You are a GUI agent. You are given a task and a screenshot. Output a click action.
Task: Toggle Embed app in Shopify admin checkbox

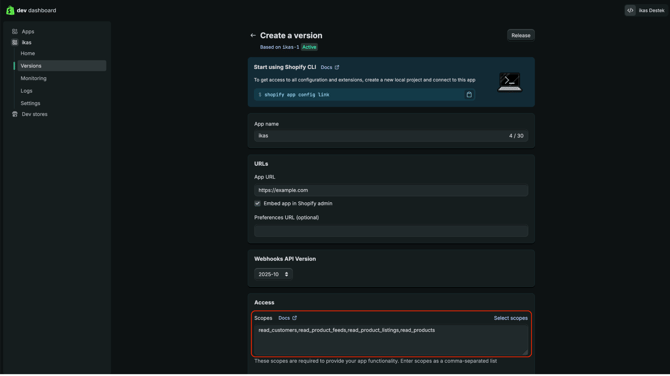tap(257, 204)
